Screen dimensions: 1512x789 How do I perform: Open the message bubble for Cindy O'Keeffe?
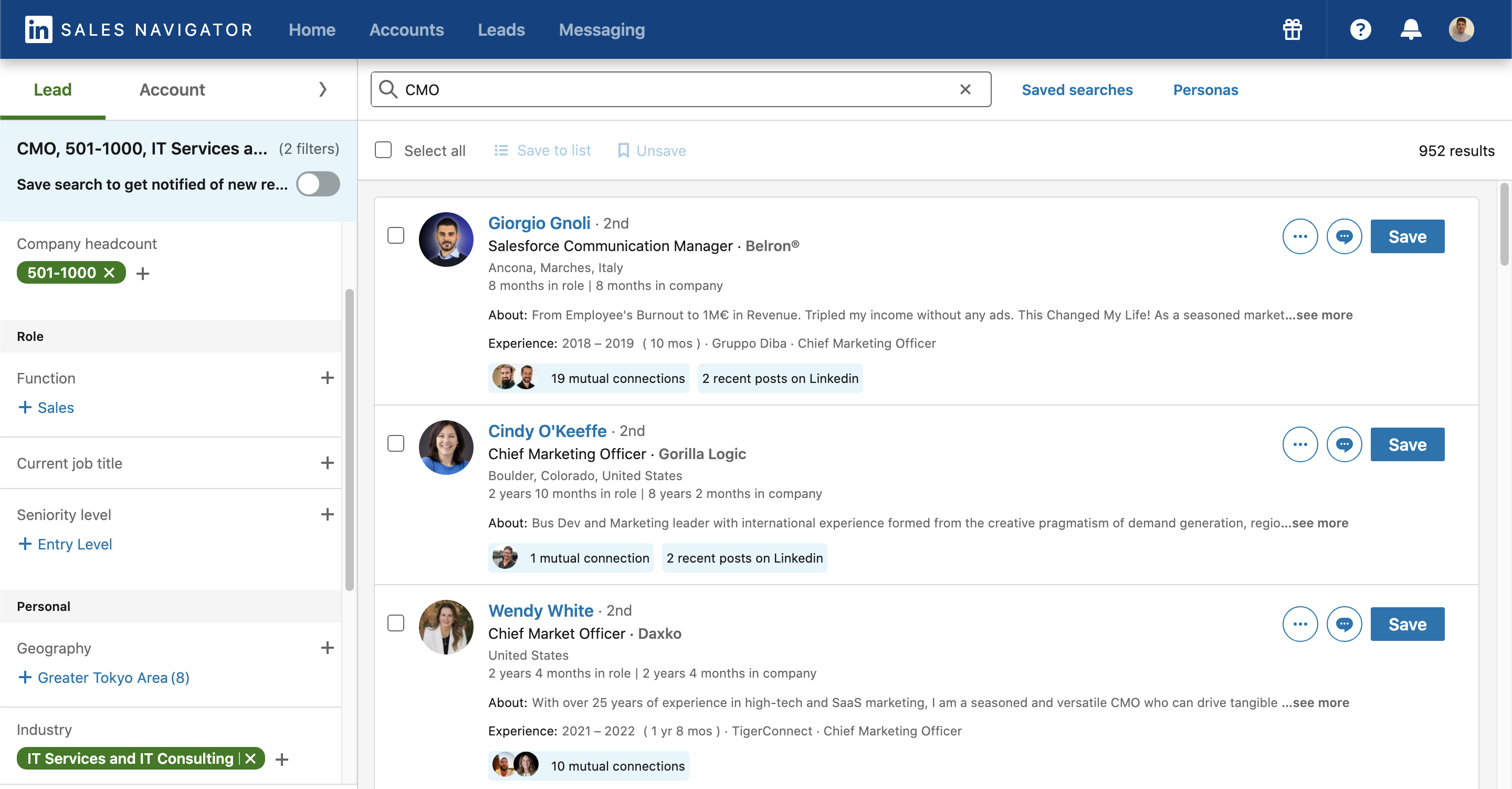(x=1344, y=445)
